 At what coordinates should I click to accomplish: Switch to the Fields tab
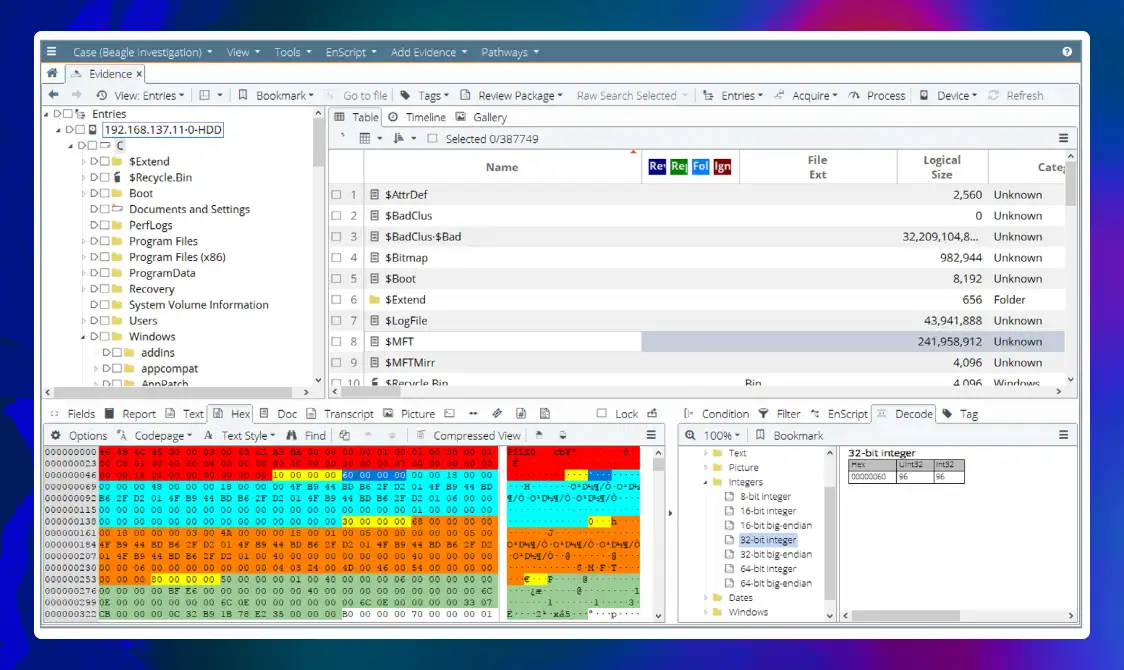pos(72,413)
